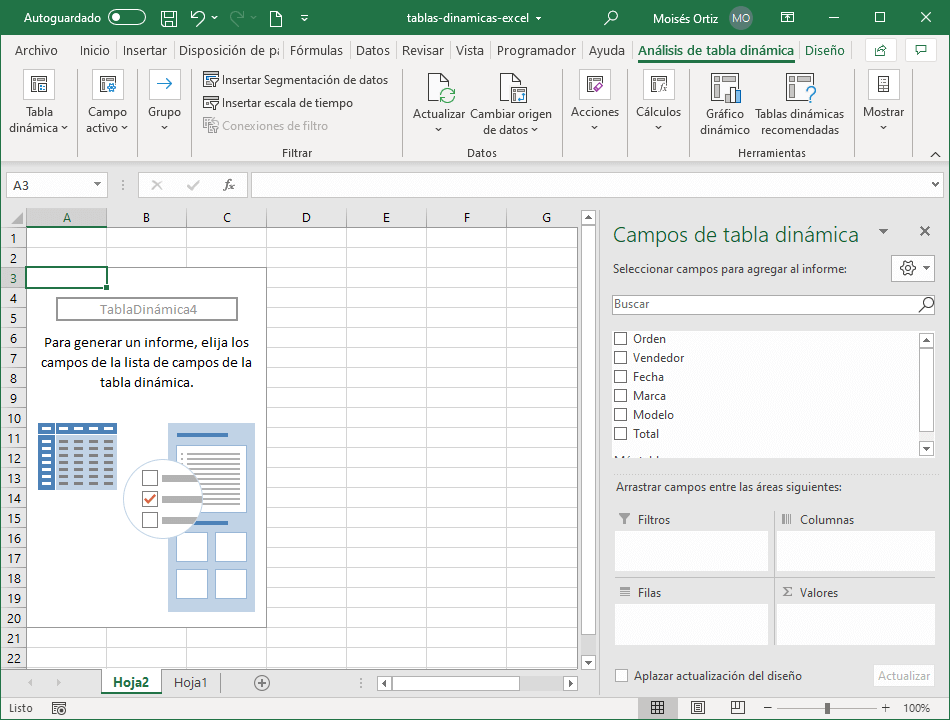The image size is (950, 720).
Task: Open the Name Box dropdown arrow
Action: point(97,184)
